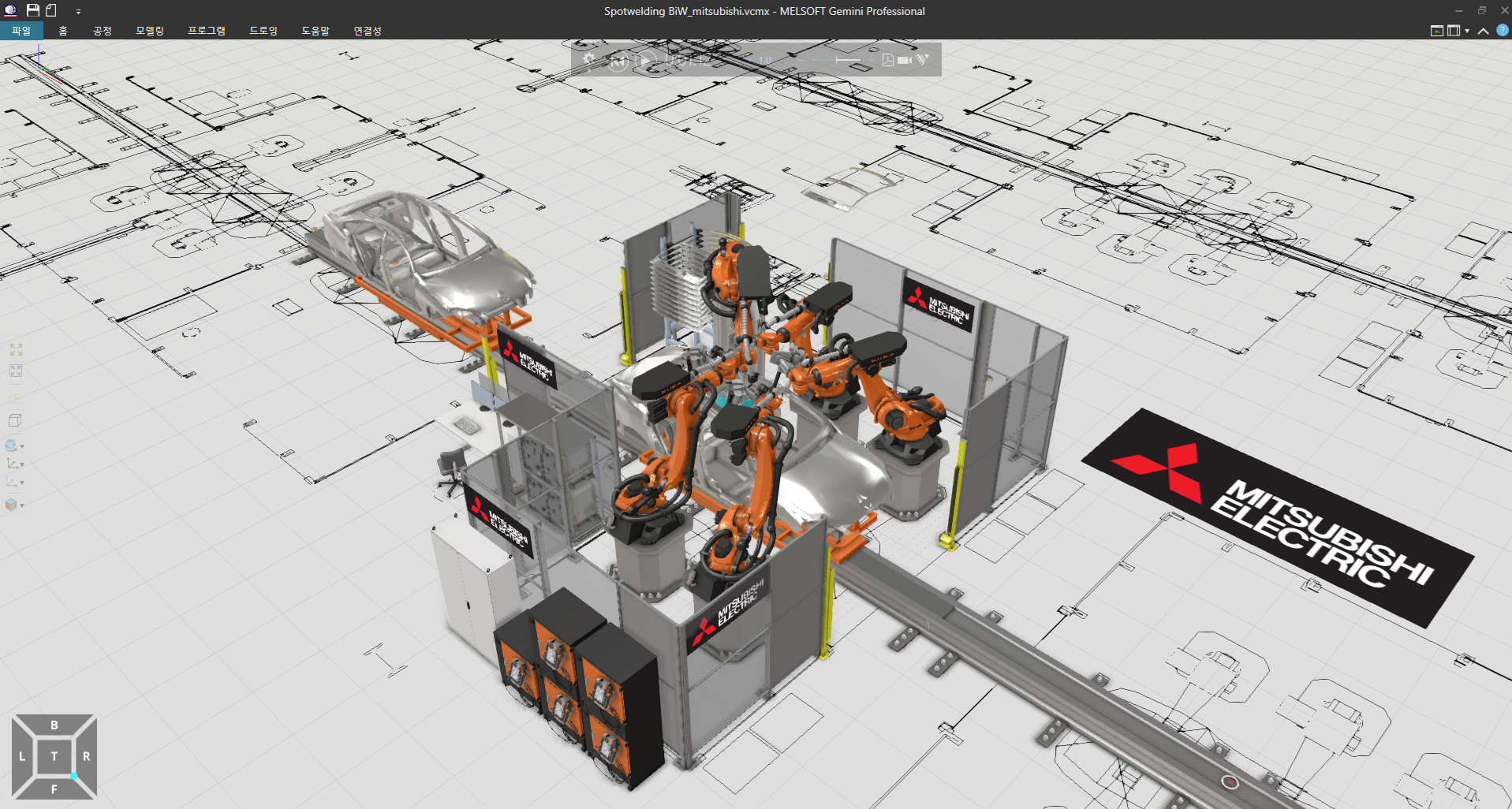Open the 프로그램 tab
The width and height of the screenshot is (1512, 809).
[207, 31]
